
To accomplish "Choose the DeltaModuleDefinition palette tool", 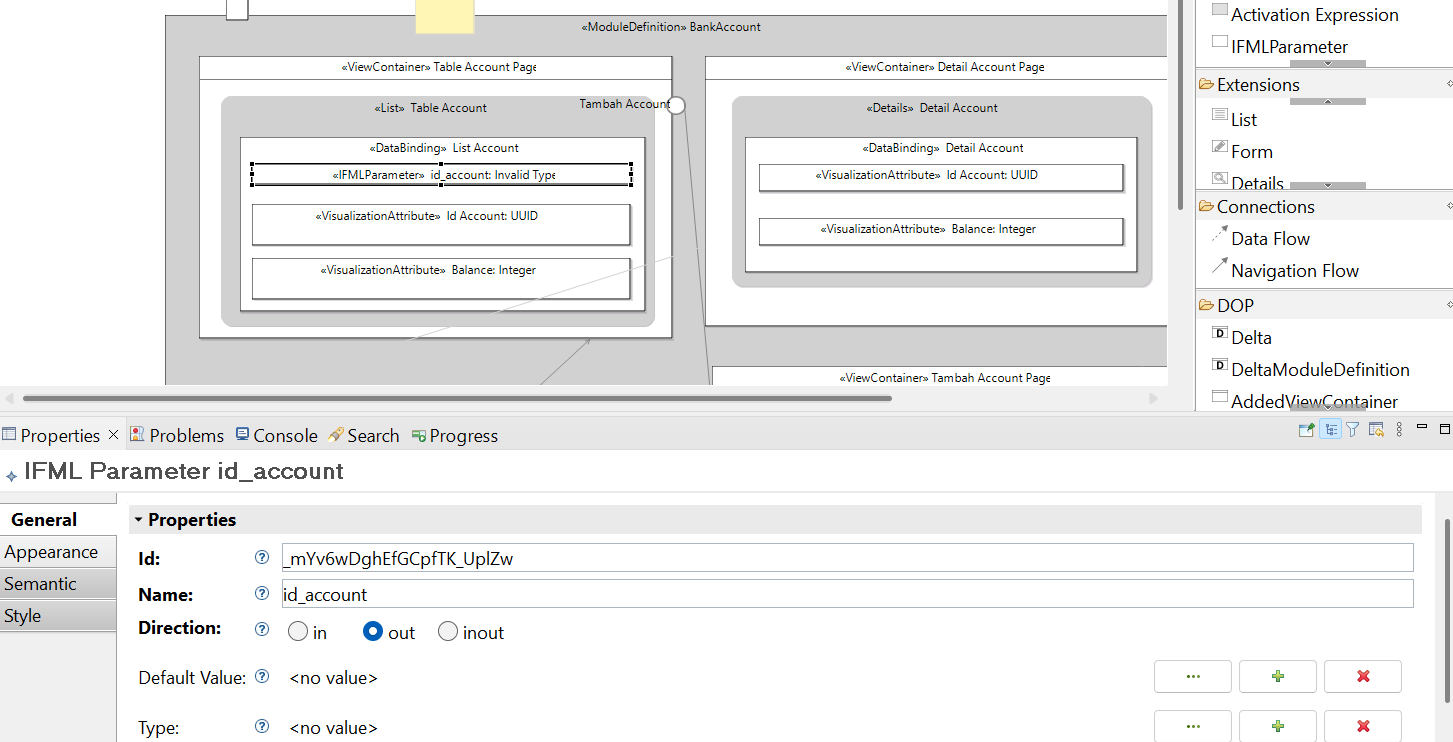I will [1310, 369].
